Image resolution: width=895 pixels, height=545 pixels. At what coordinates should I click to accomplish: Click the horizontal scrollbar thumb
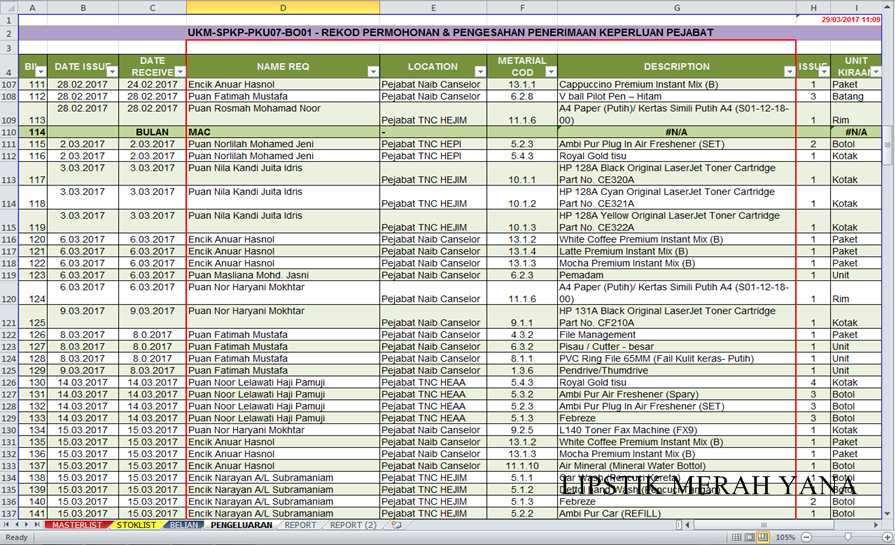764,524
